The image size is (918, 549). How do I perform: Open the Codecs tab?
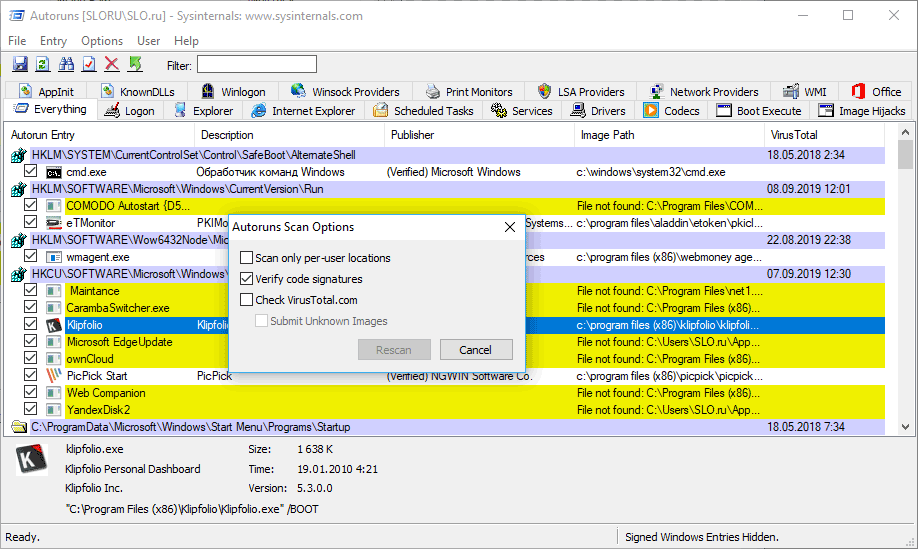pos(672,111)
